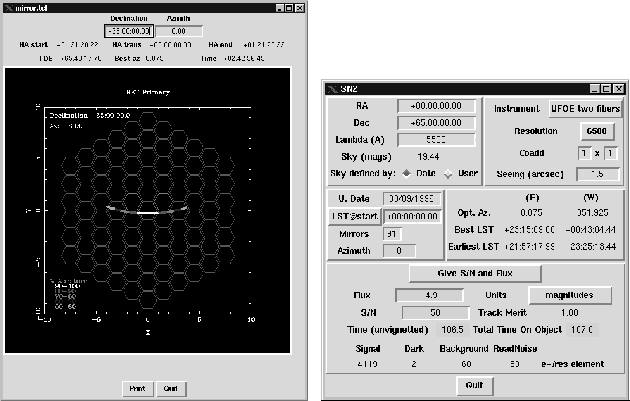The image size is (630, 401).
Task: Click the Opt. Az. East value 0.075
Action: pyautogui.click(x=531, y=213)
